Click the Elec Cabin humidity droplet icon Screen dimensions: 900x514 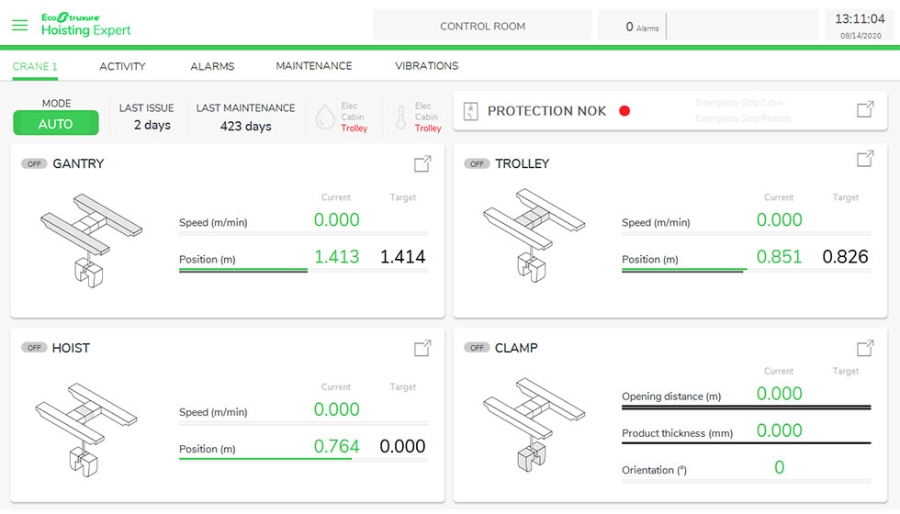[325, 117]
